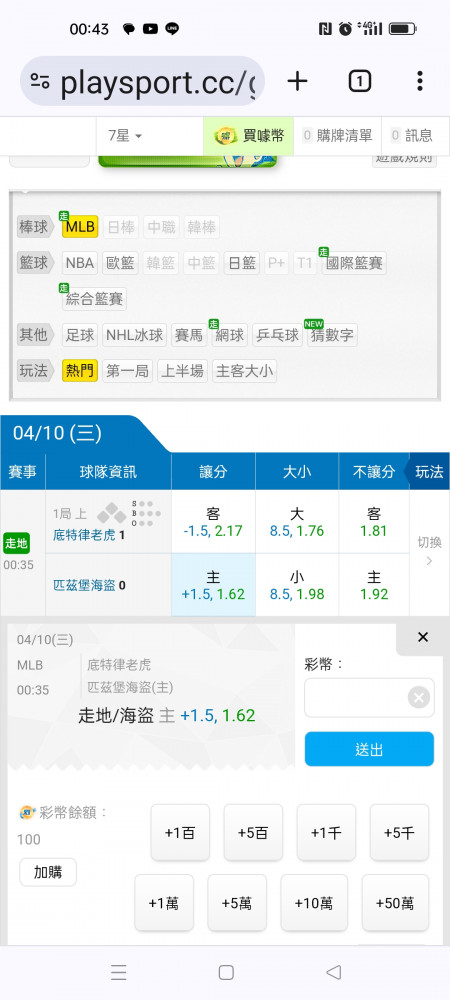Open 匹茲堡海盜 team link
The width and height of the screenshot is (450, 1000).
click(x=84, y=585)
